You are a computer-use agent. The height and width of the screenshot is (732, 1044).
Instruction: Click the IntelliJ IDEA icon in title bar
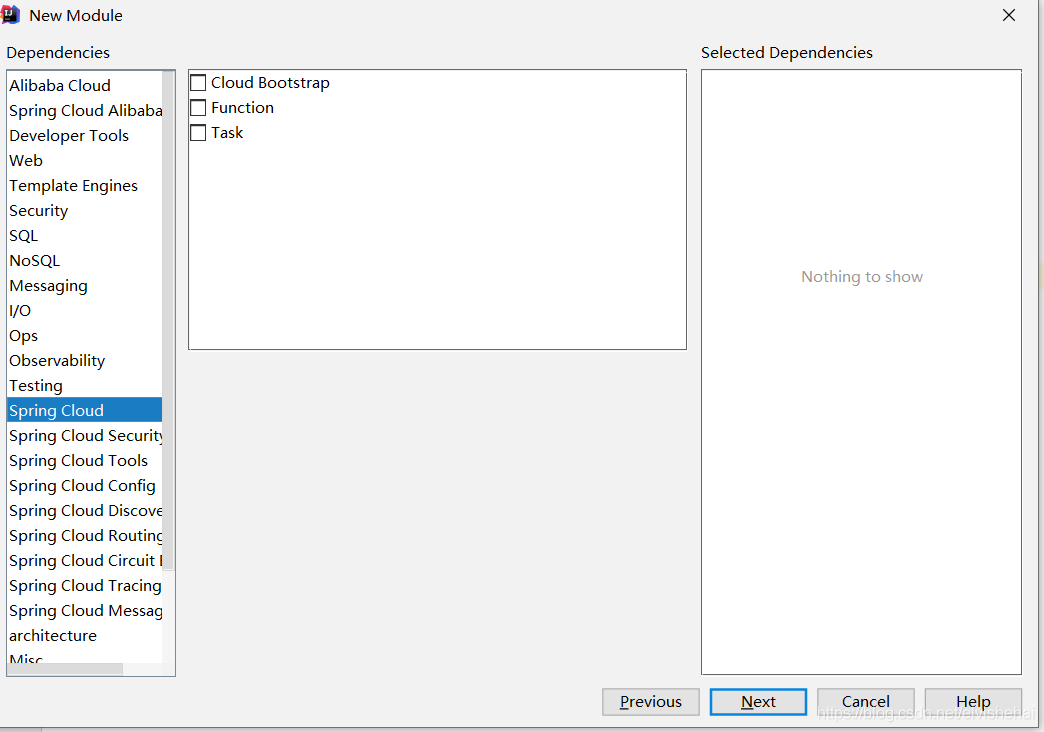(x=10, y=15)
